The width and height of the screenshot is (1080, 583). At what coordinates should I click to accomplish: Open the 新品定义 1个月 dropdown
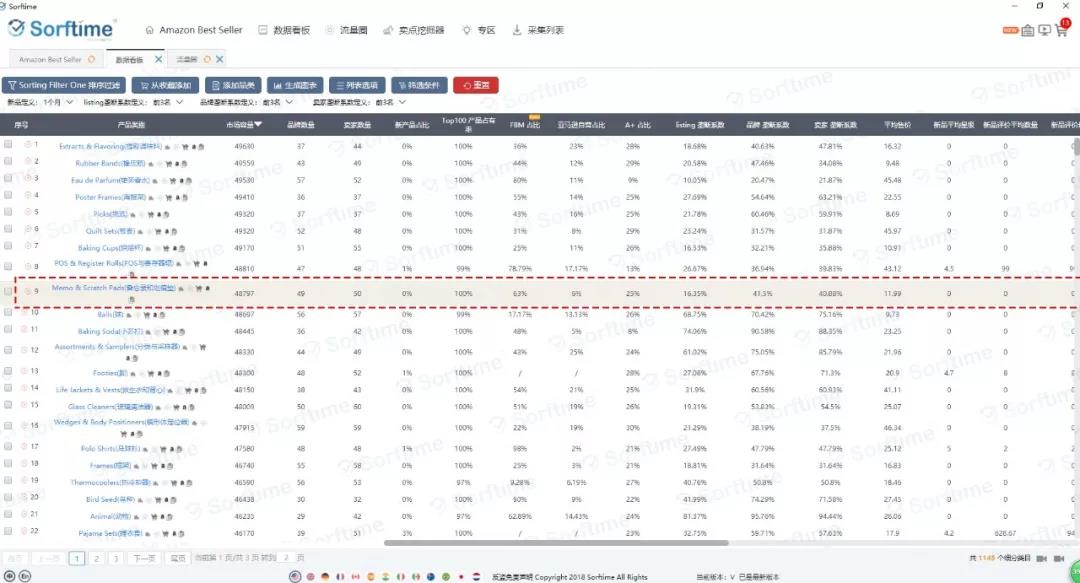tap(65, 102)
